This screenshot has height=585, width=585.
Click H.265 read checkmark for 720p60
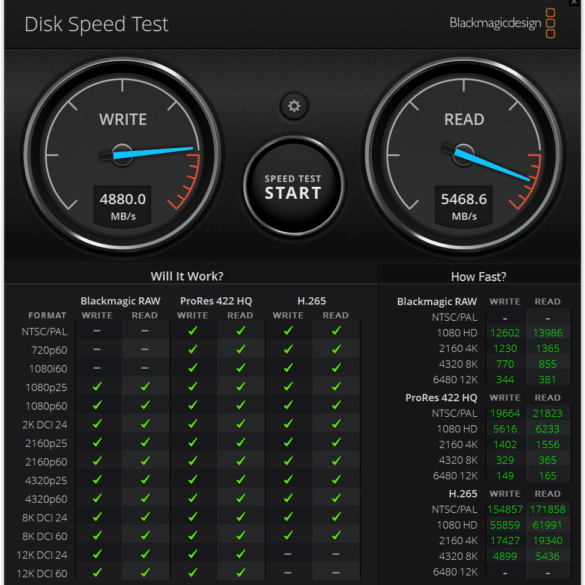(x=336, y=349)
